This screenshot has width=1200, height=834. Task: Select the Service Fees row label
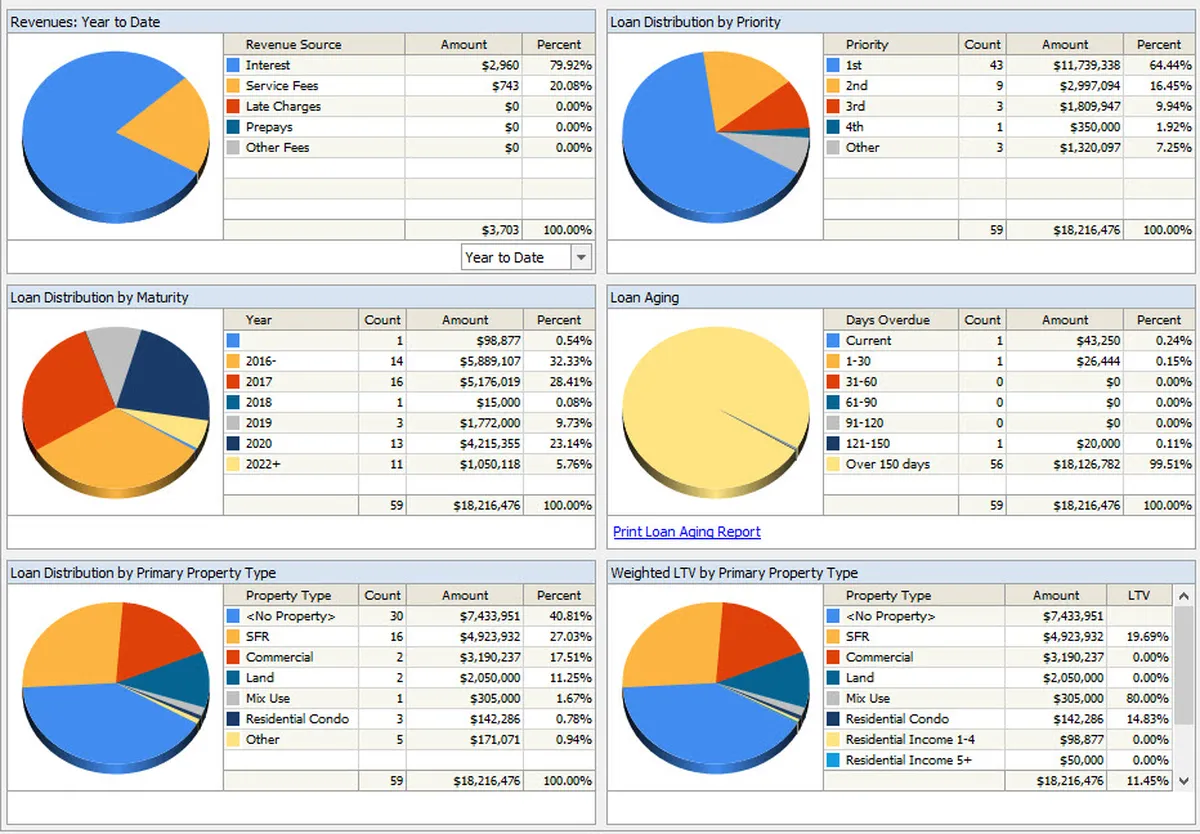coord(282,86)
